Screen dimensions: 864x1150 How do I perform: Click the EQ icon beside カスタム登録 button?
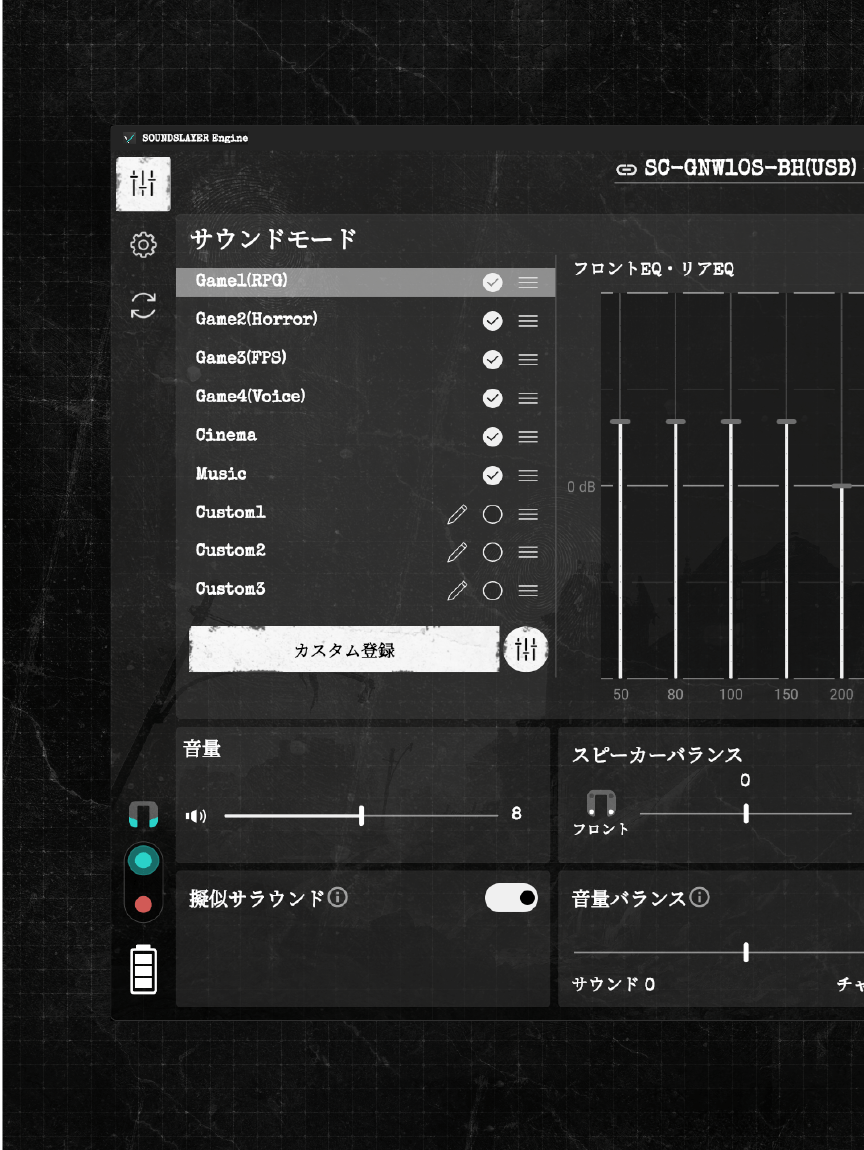click(525, 649)
